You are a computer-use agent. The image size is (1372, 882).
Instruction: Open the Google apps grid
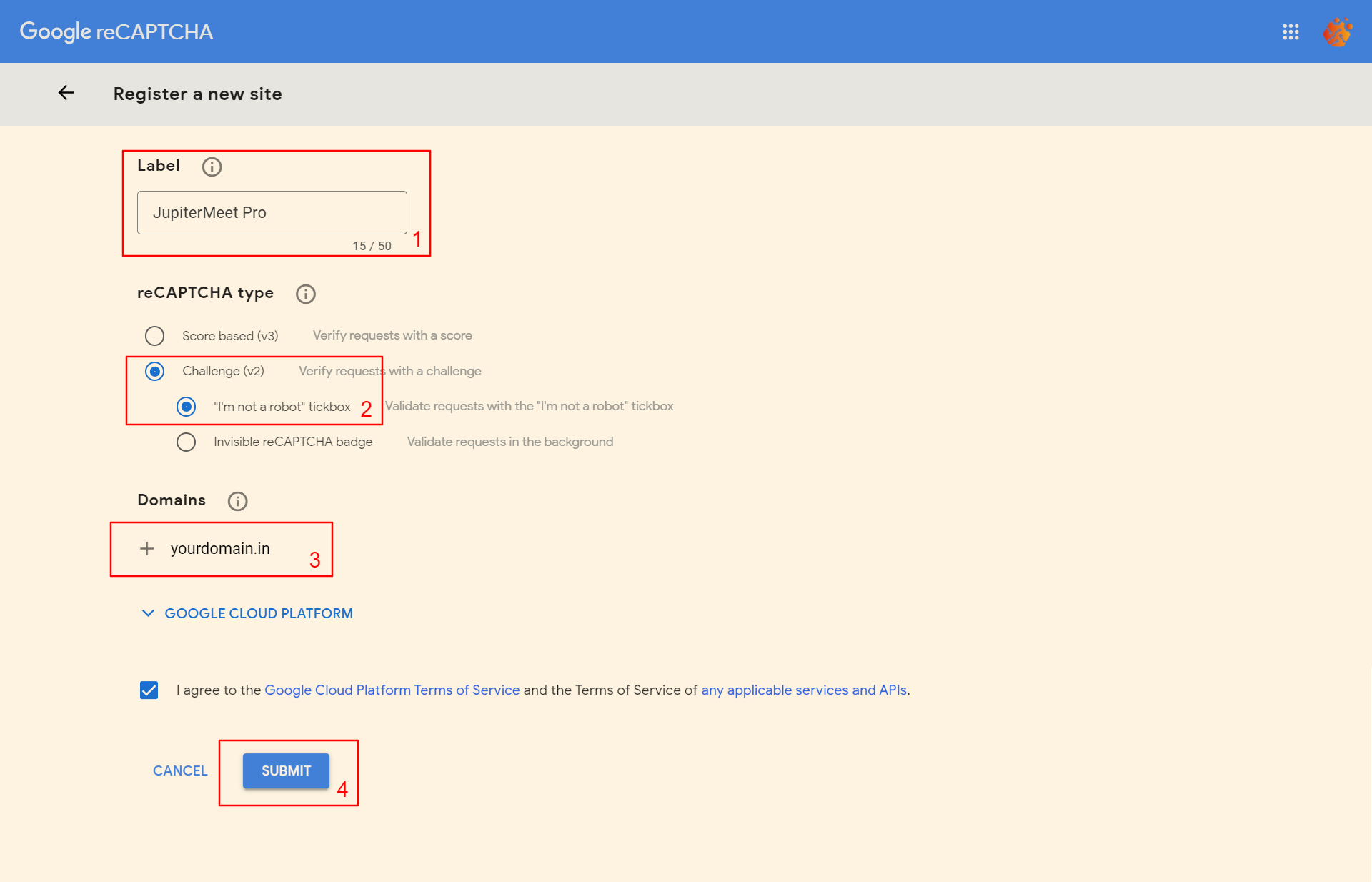(1291, 31)
